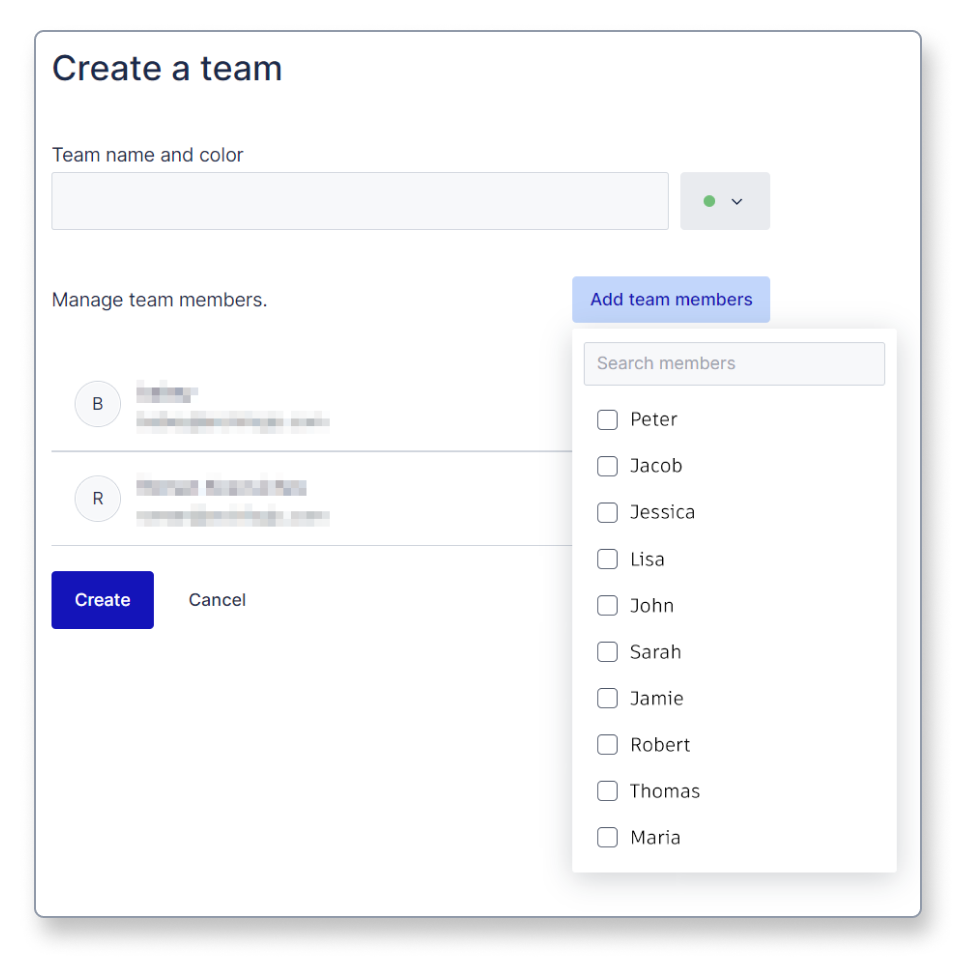Select Lisa's checkbox
The height and width of the screenshot is (960, 956).
point(607,559)
